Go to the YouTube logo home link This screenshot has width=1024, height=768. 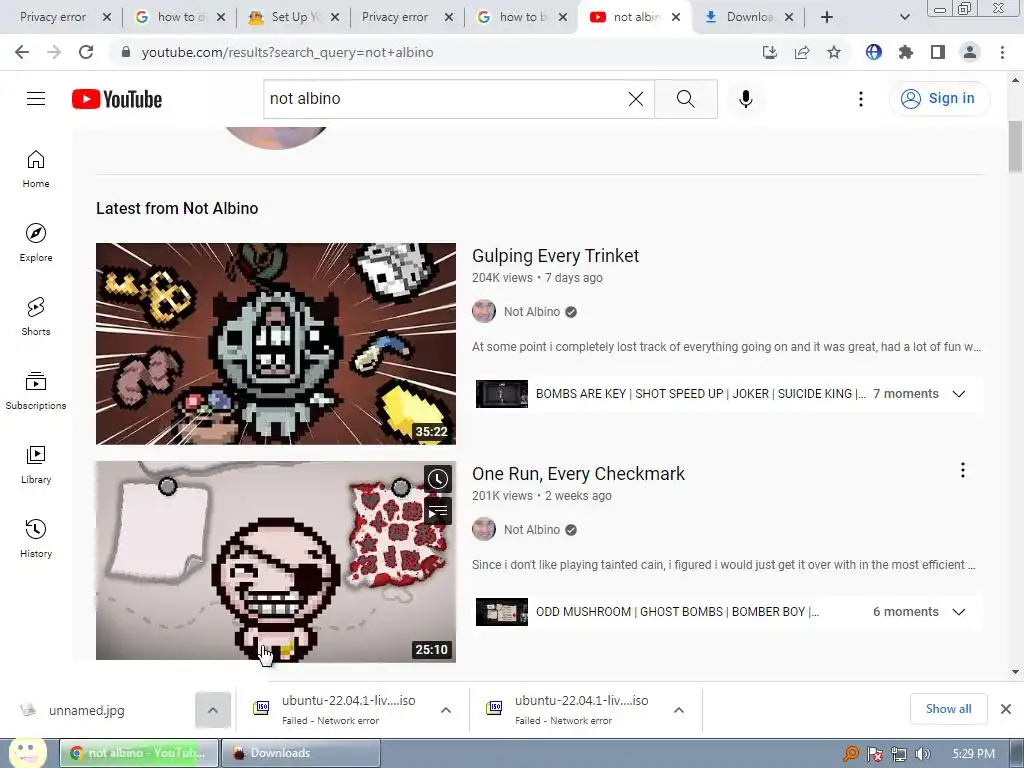pos(117,99)
